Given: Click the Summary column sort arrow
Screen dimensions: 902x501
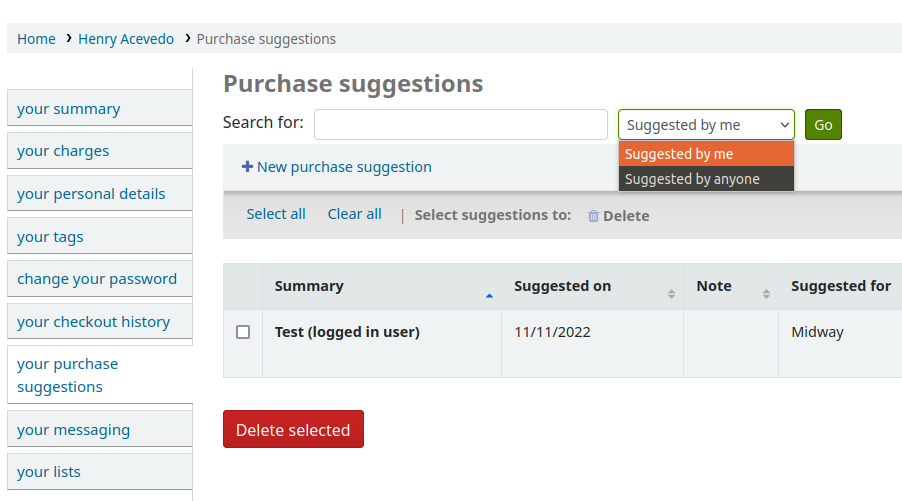Looking at the screenshot, I should (489, 295).
